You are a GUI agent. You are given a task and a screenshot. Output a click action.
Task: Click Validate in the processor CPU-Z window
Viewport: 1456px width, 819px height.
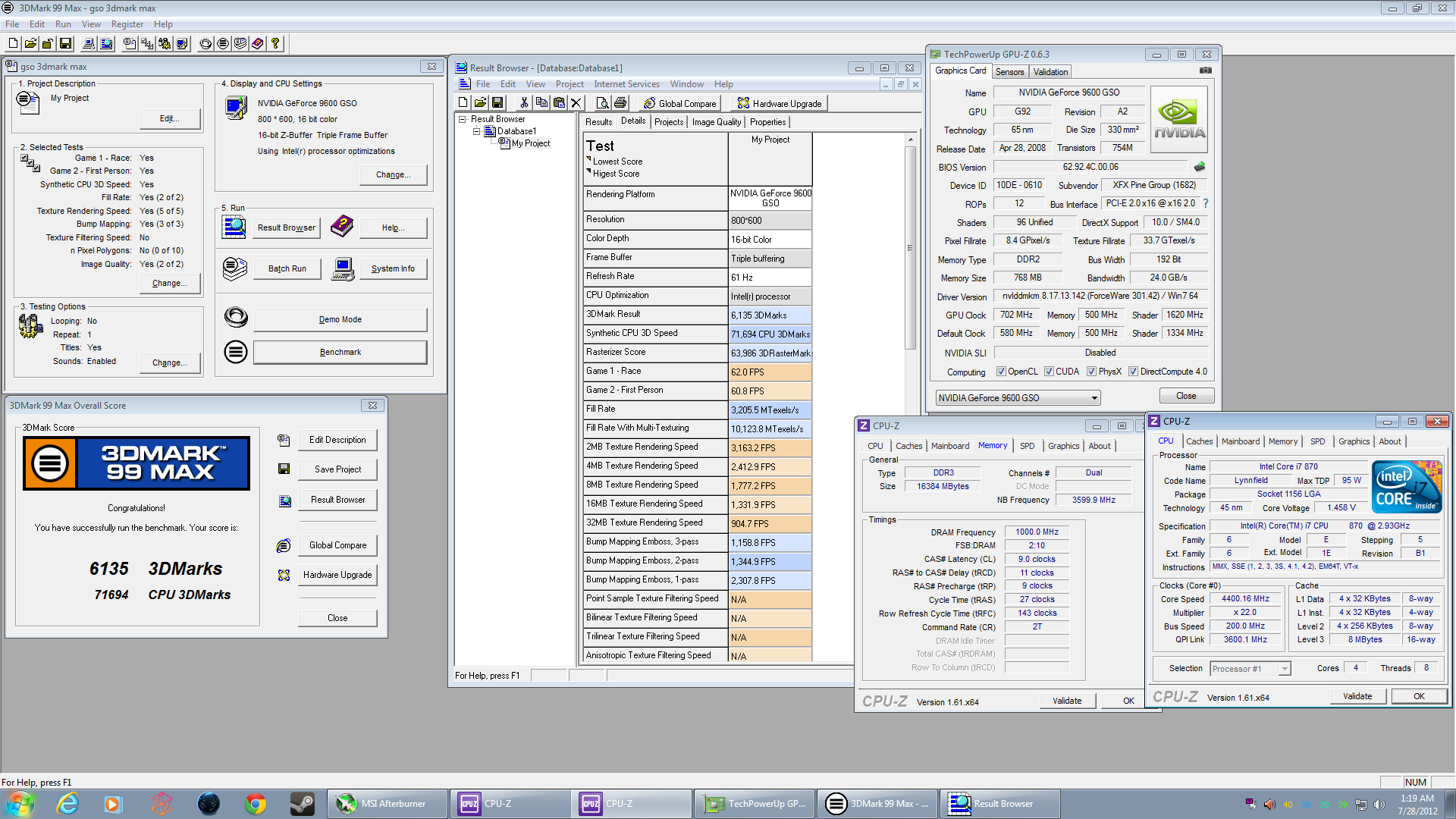[x=1357, y=696]
